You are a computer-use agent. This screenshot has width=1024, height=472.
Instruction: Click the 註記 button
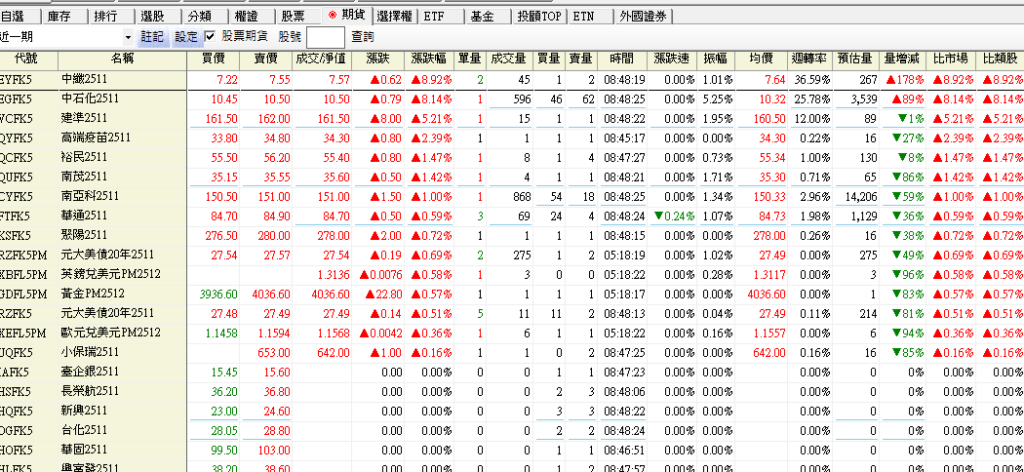[x=153, y=36]
